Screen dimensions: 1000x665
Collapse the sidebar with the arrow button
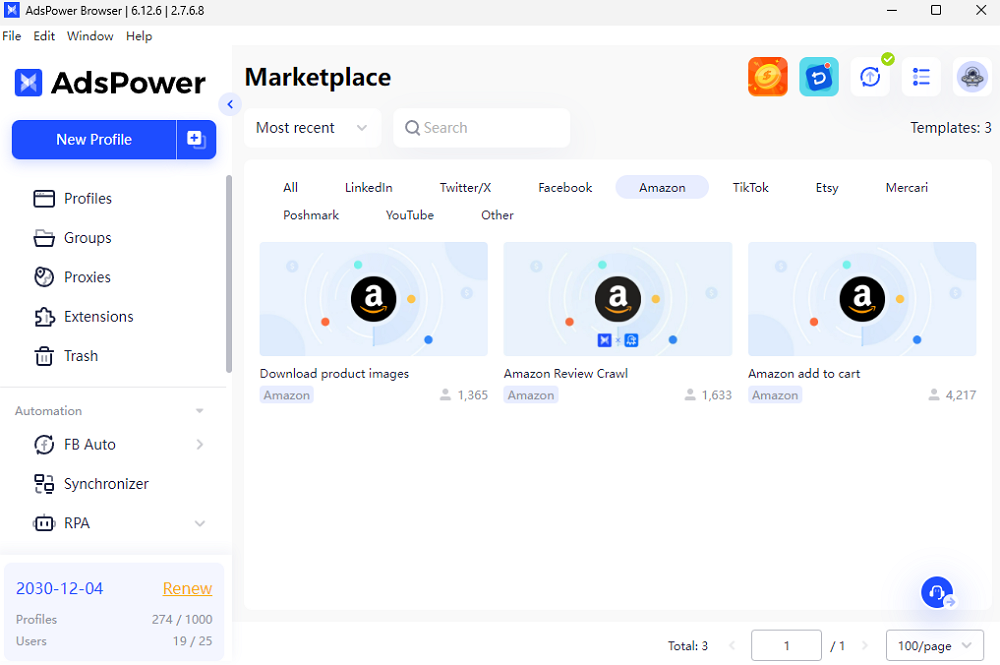230,104
